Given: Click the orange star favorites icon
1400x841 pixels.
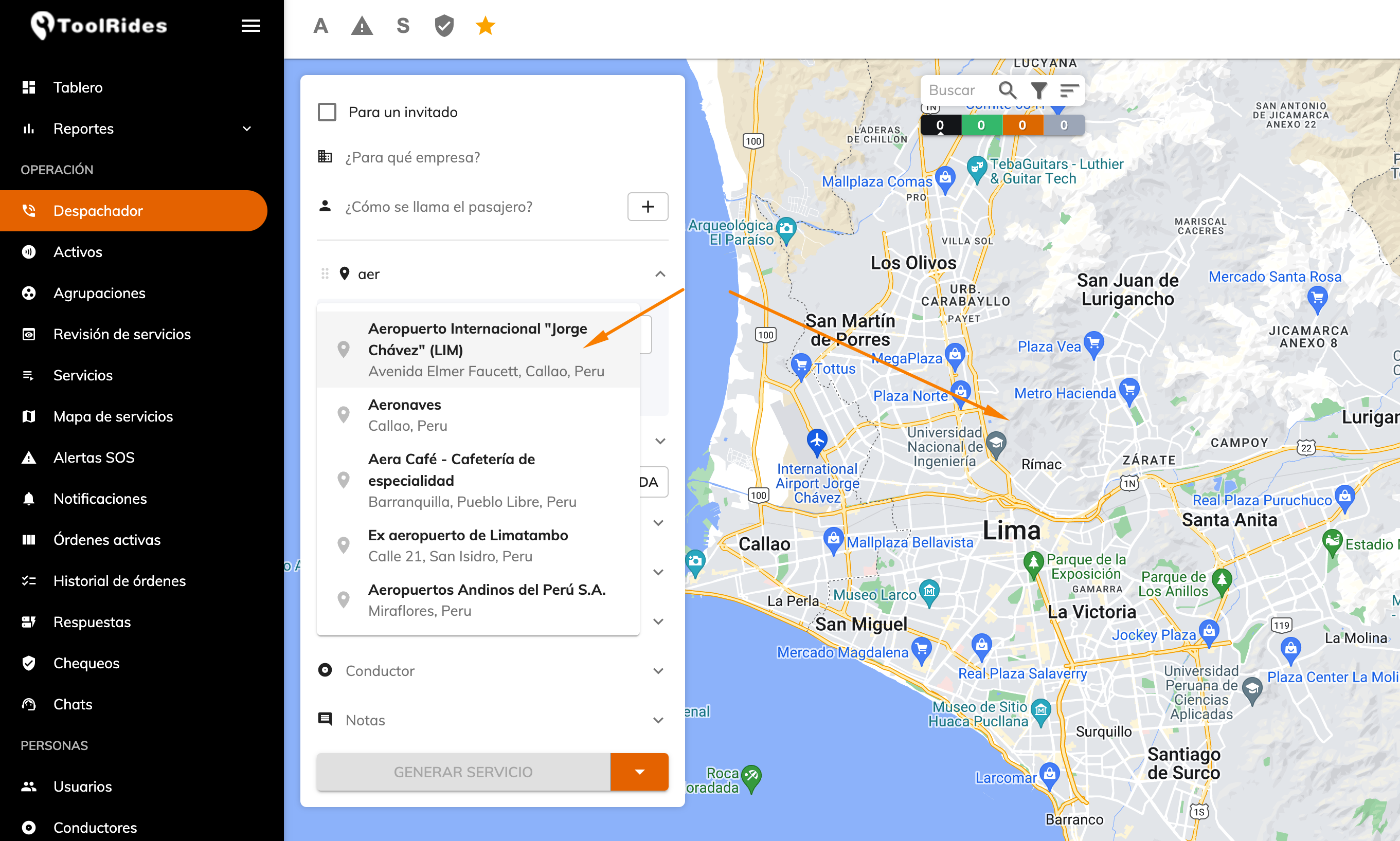Looking at the screenshot, I should (x=486, y=26).
